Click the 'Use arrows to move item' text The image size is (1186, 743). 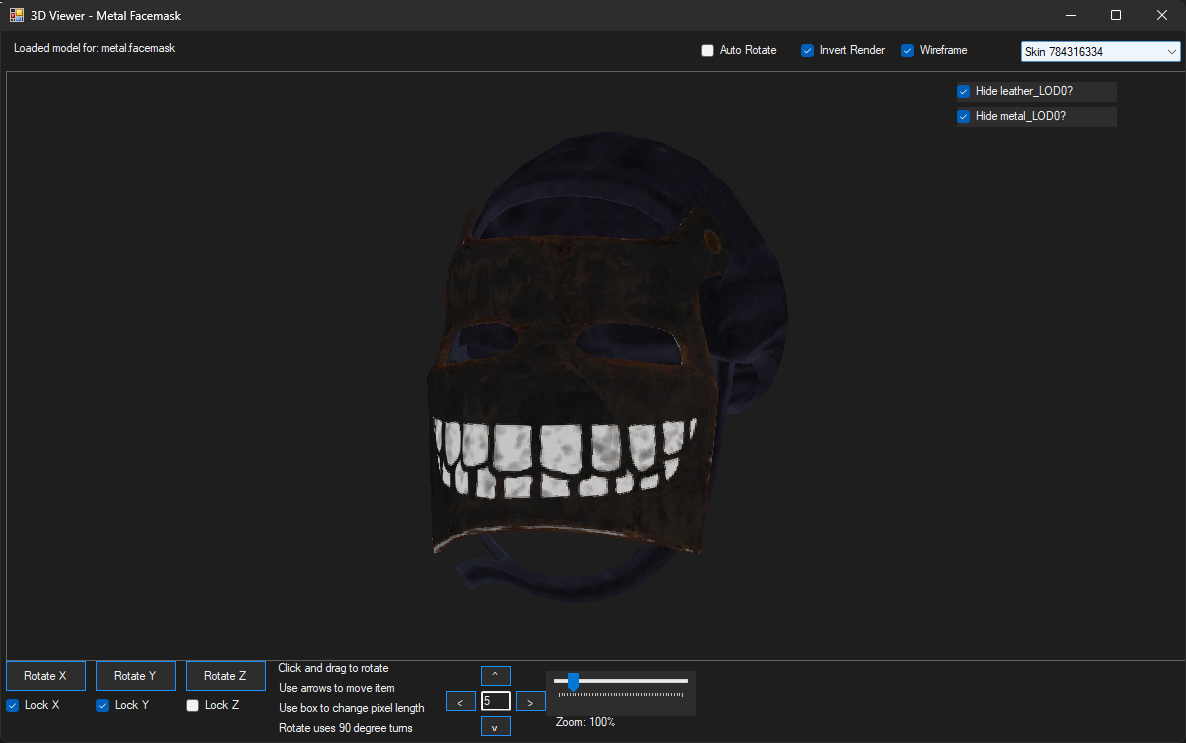tap(337, 688)
